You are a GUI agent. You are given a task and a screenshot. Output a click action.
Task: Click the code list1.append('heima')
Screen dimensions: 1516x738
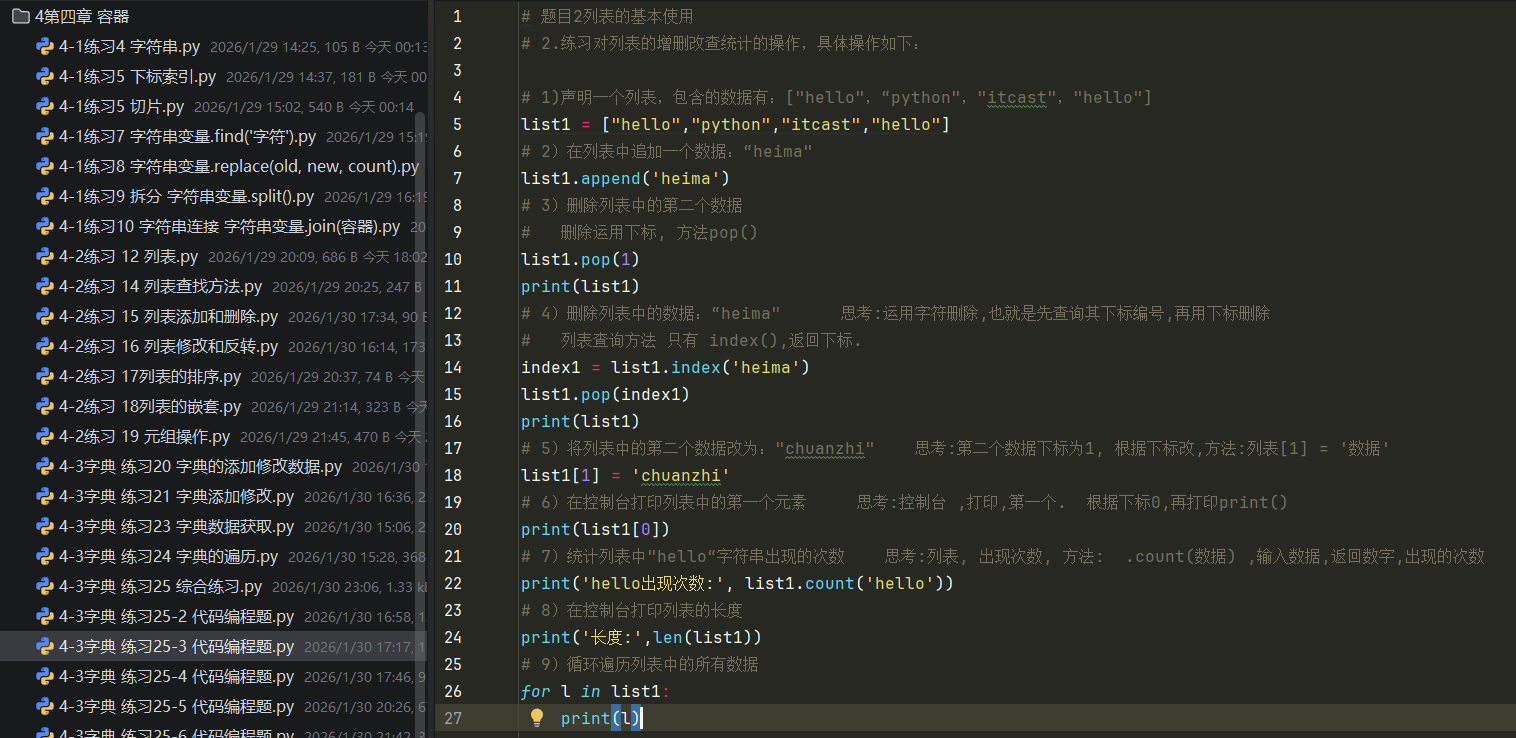click(x=625, y=178)
